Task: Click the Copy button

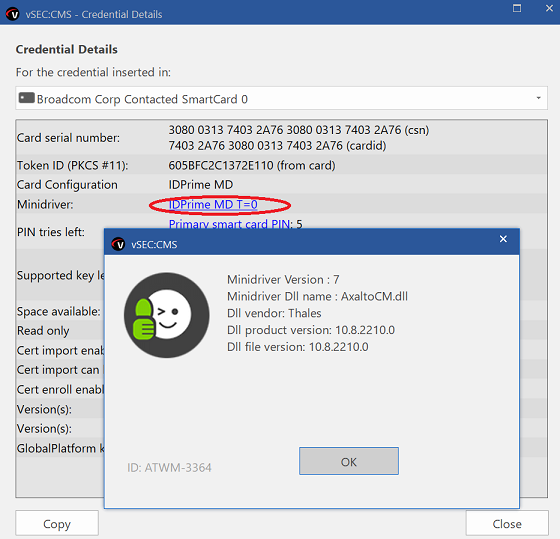Action: coord(57,523)
